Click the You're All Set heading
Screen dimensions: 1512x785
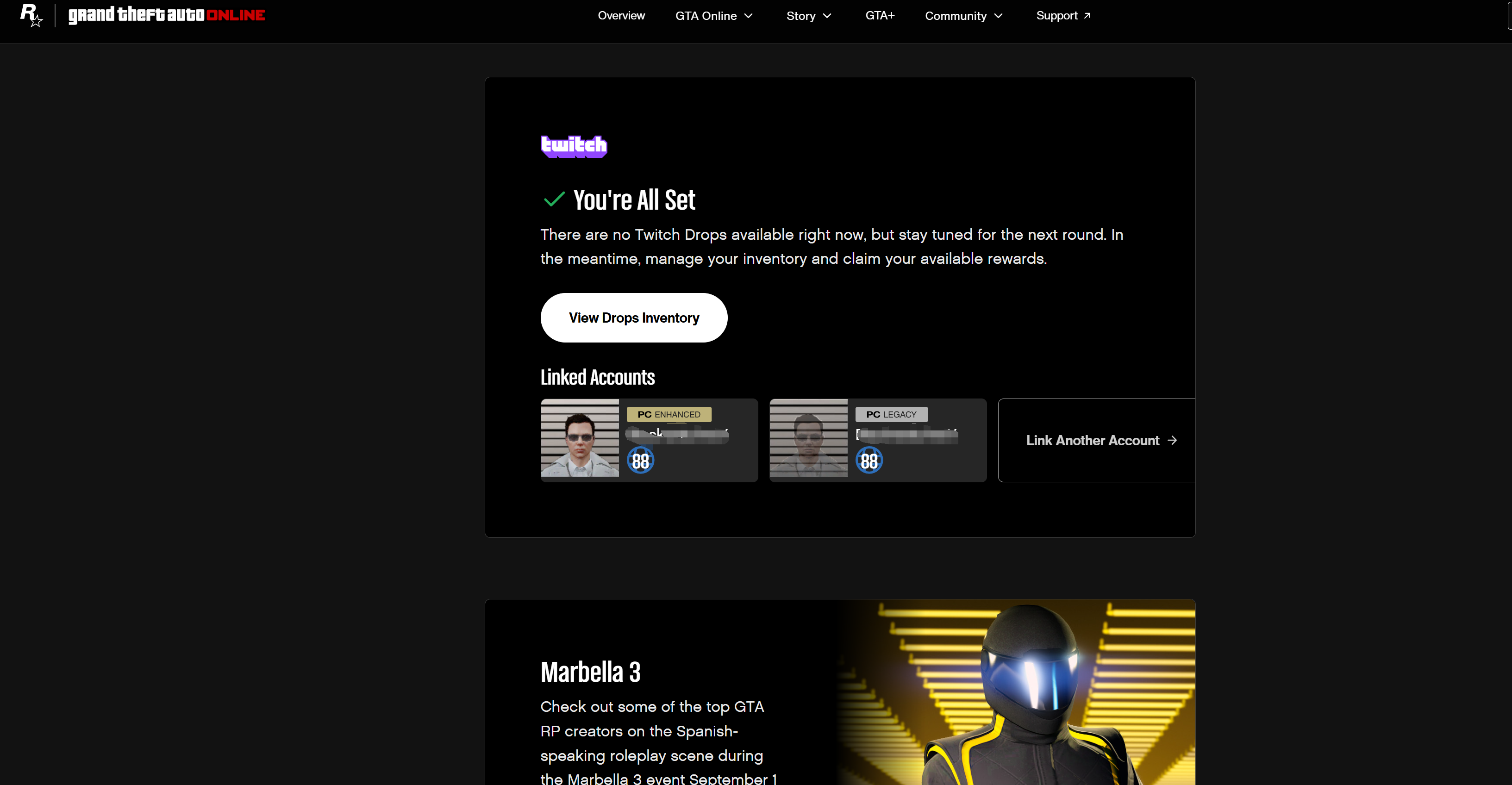click(x=634, y=199)
